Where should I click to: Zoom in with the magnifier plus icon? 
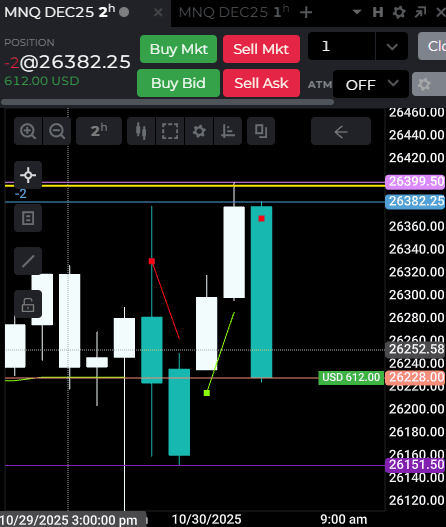28,131
